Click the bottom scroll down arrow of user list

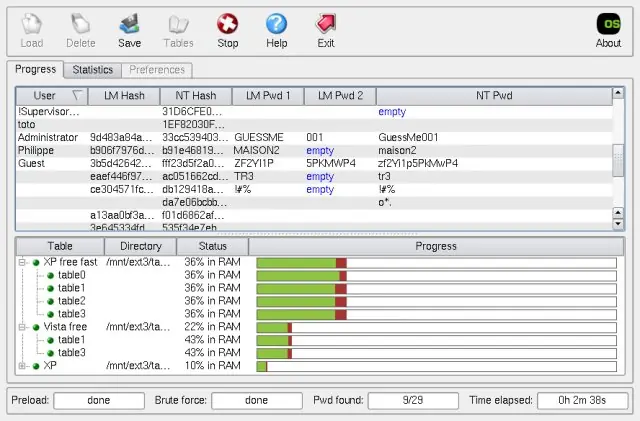click(x=618, y=224)
